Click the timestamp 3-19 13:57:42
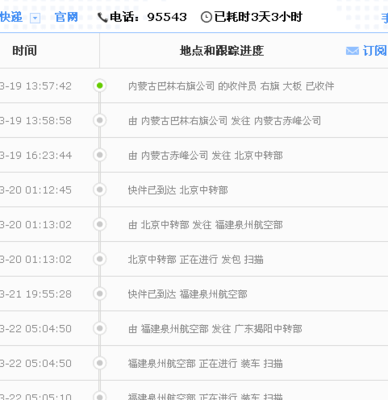388x400 pixels. pos(36,86)
